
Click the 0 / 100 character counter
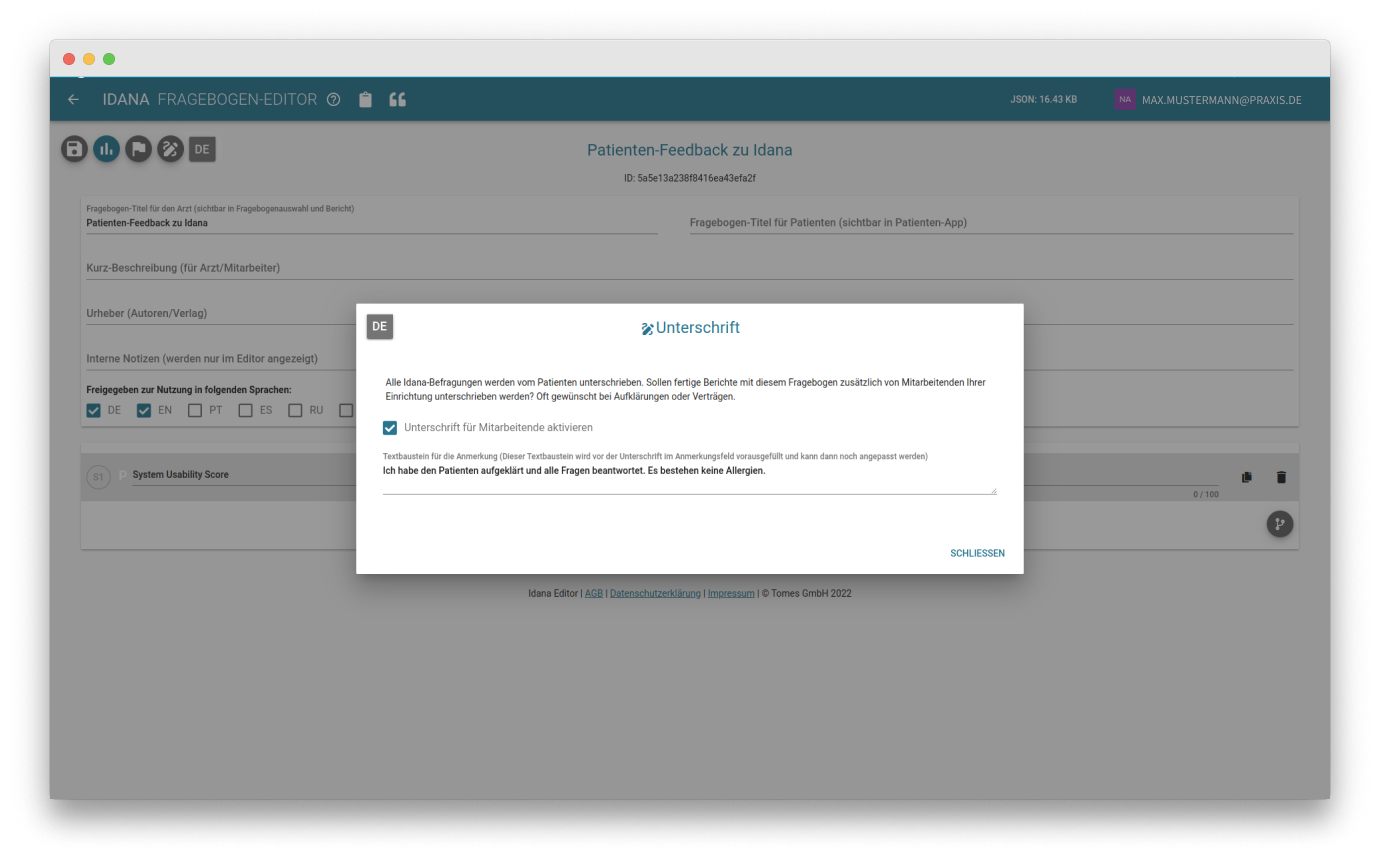pyautogui.click(x=1206, y=495)
